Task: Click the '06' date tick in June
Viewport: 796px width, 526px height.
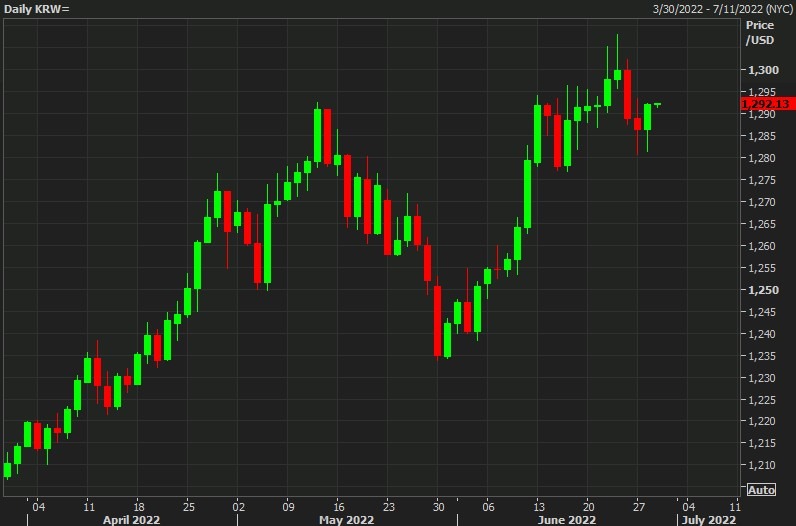Action: [488, 507]
